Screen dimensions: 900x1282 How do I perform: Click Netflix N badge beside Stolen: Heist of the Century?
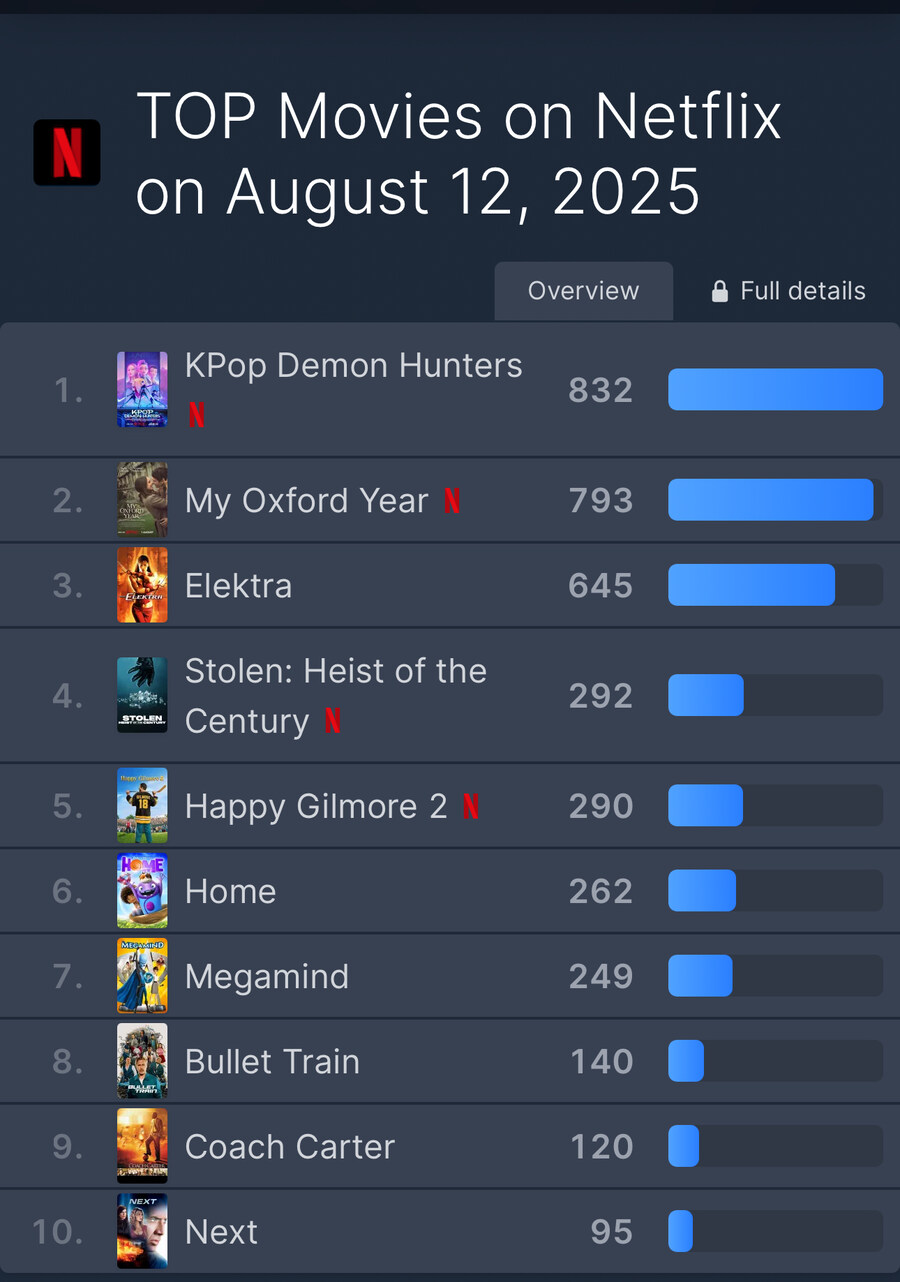(x=333, y=720)
